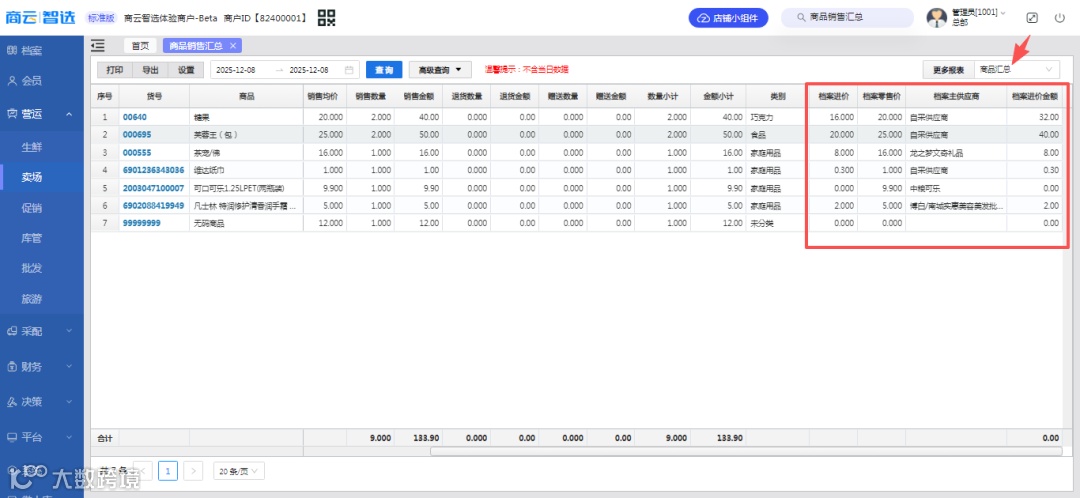Viewport: 1080px width, 498px height.
Task: Click the supplier cell 龙之梦文奇礼品
Action: click(x=955, y=153)
